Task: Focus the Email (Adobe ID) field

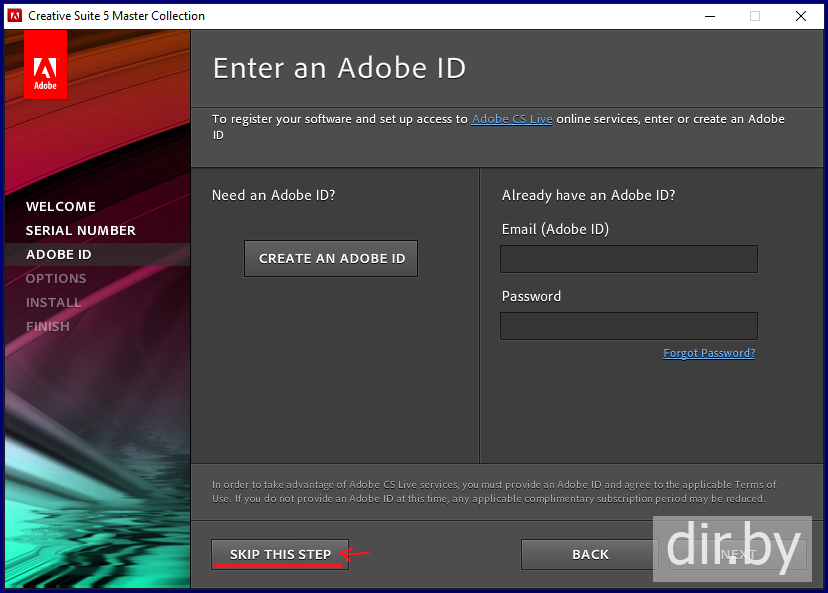Action: tap(628, 259)
